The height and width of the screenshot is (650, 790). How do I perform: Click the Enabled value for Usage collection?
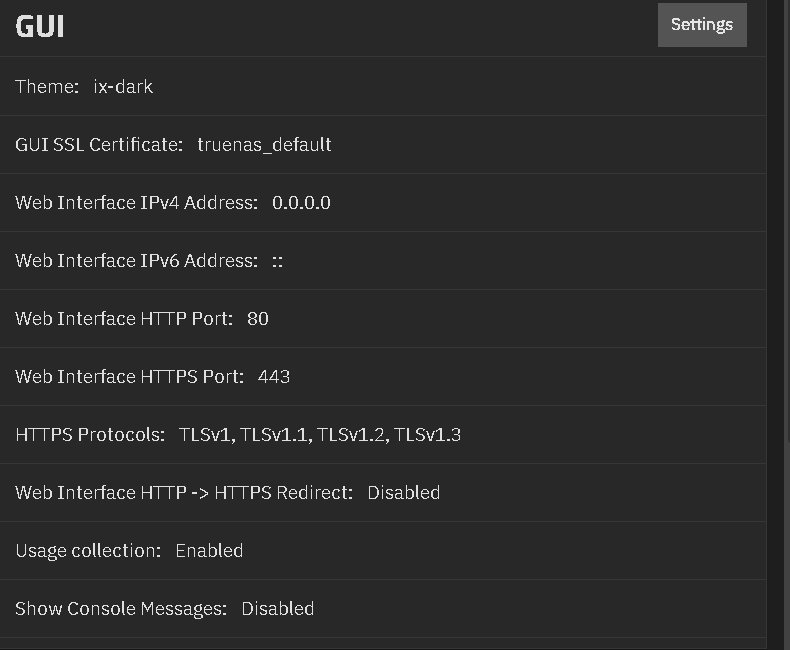[x=209, y=551]
